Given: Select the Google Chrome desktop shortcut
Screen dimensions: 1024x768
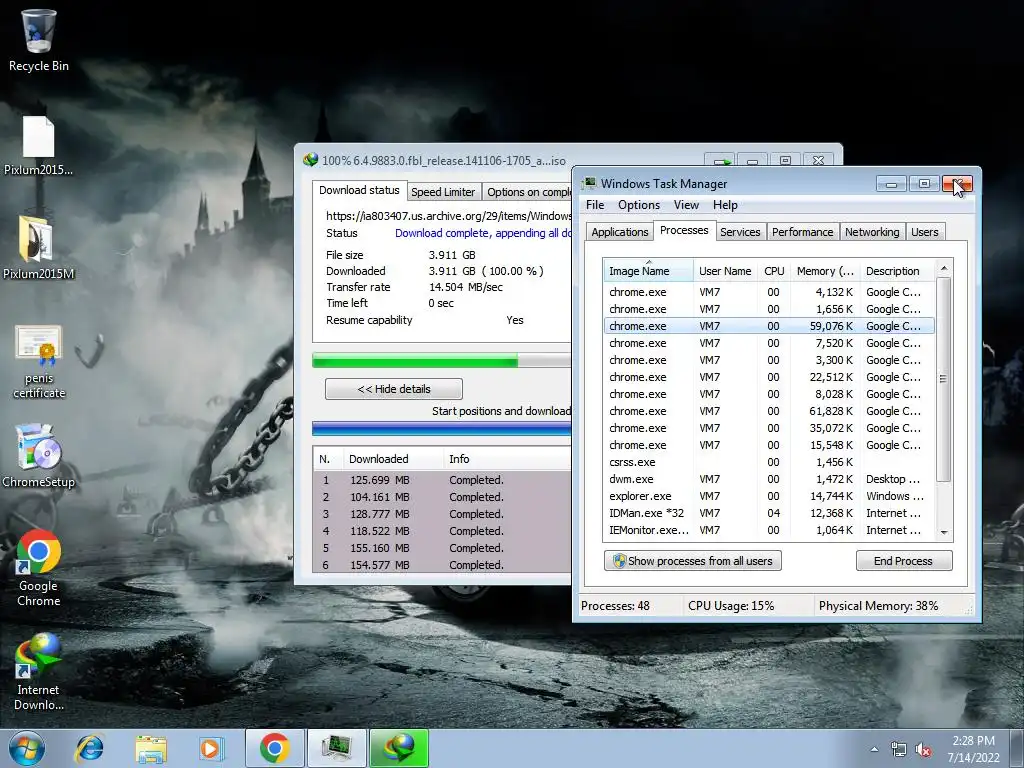Looking at the screenshot, I should pyautogui.click(x=39, y=568).
